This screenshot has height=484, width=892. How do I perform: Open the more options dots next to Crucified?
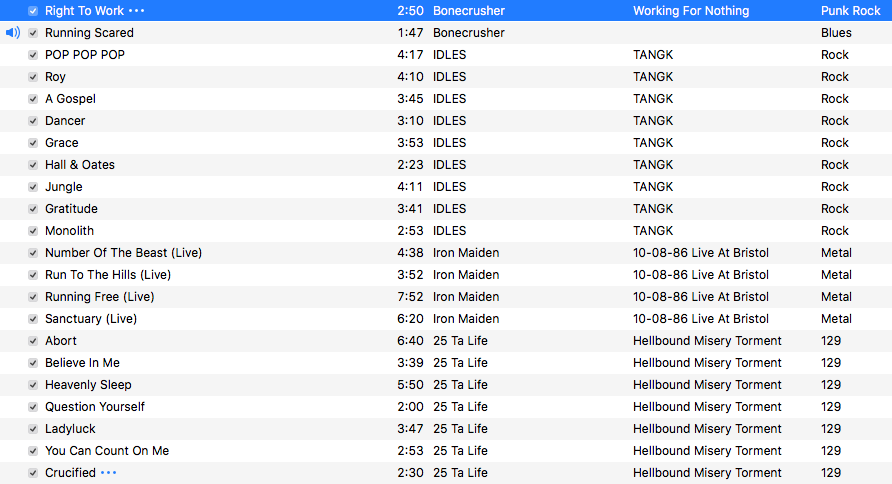[x=109, y=473]
